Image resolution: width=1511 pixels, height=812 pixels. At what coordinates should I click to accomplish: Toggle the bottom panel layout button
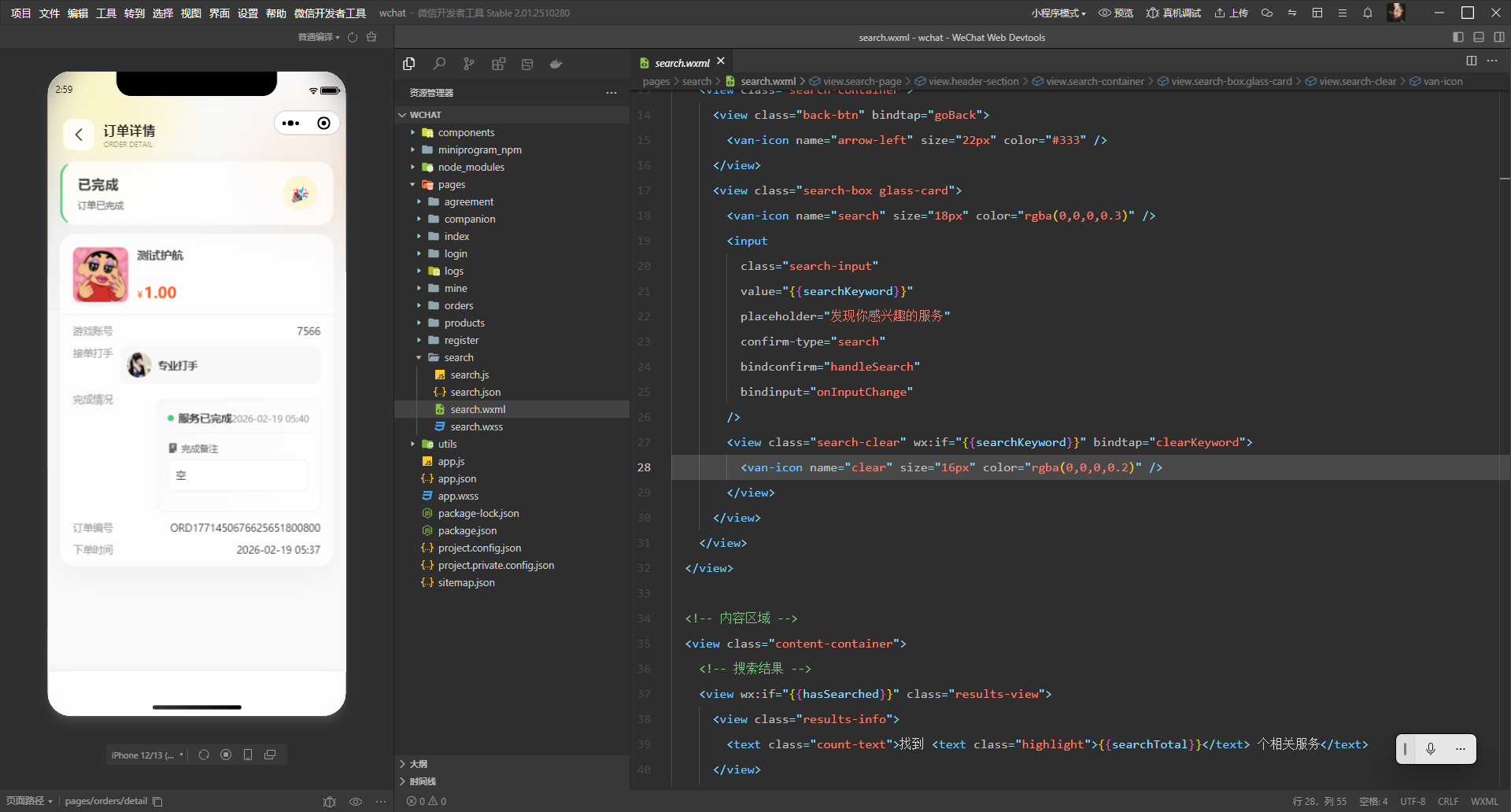(1479, 37)
